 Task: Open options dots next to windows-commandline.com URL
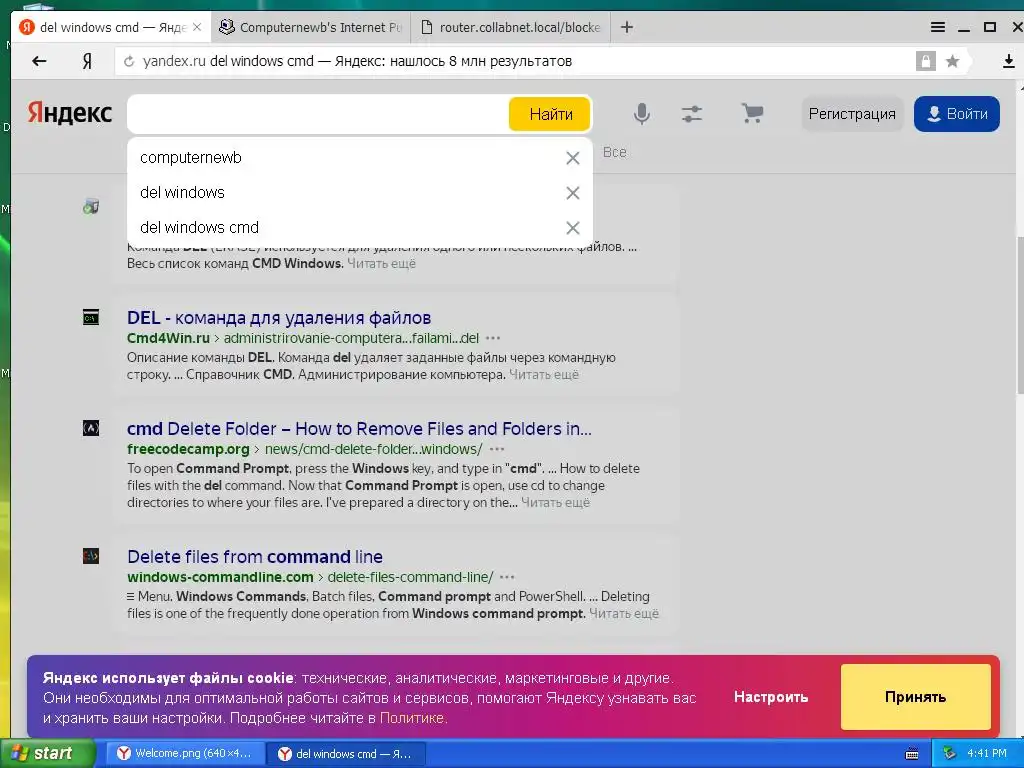point(507,577)
